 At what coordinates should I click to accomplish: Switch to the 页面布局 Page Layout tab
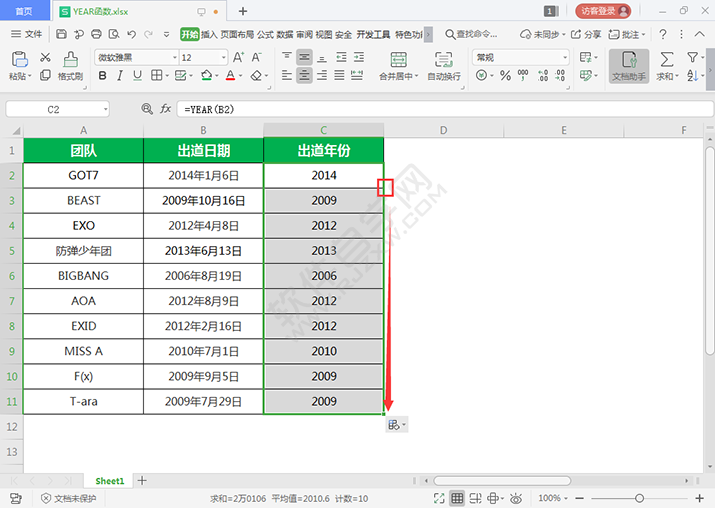click(237, 35)
